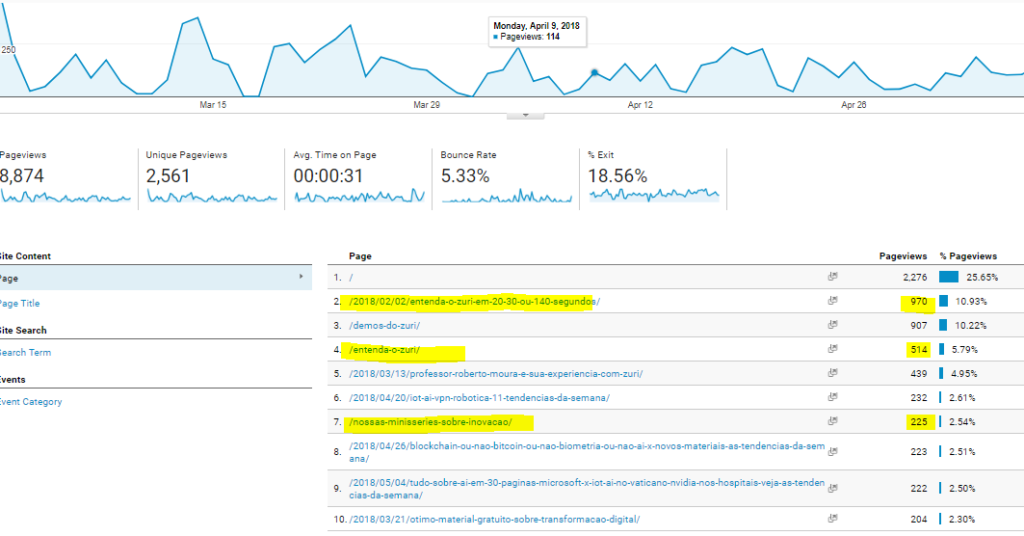Select Search Term under Site Search

(24, 352)
